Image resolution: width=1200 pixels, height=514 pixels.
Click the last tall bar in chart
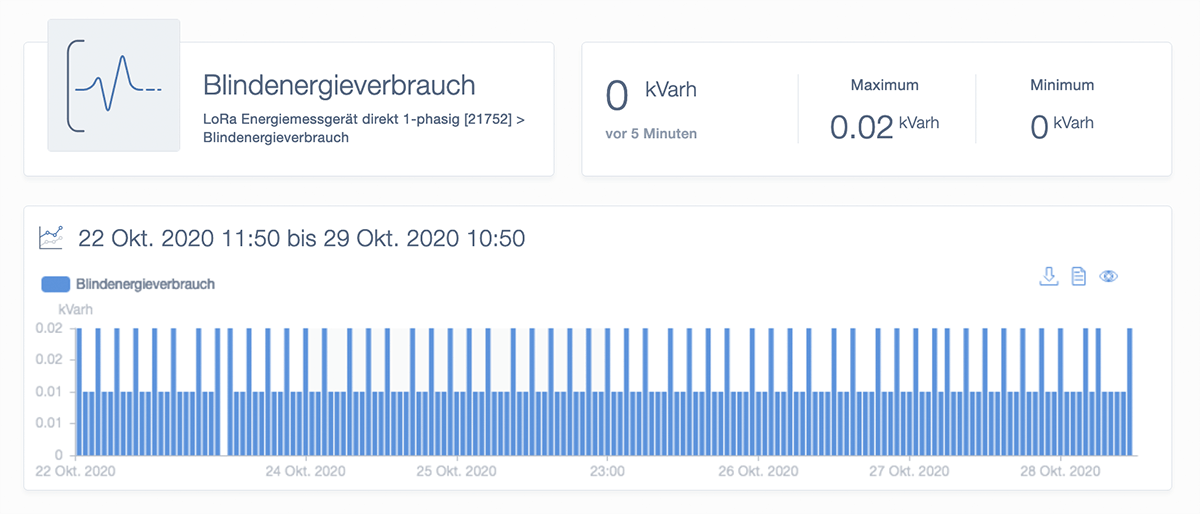coord(1130,390)
